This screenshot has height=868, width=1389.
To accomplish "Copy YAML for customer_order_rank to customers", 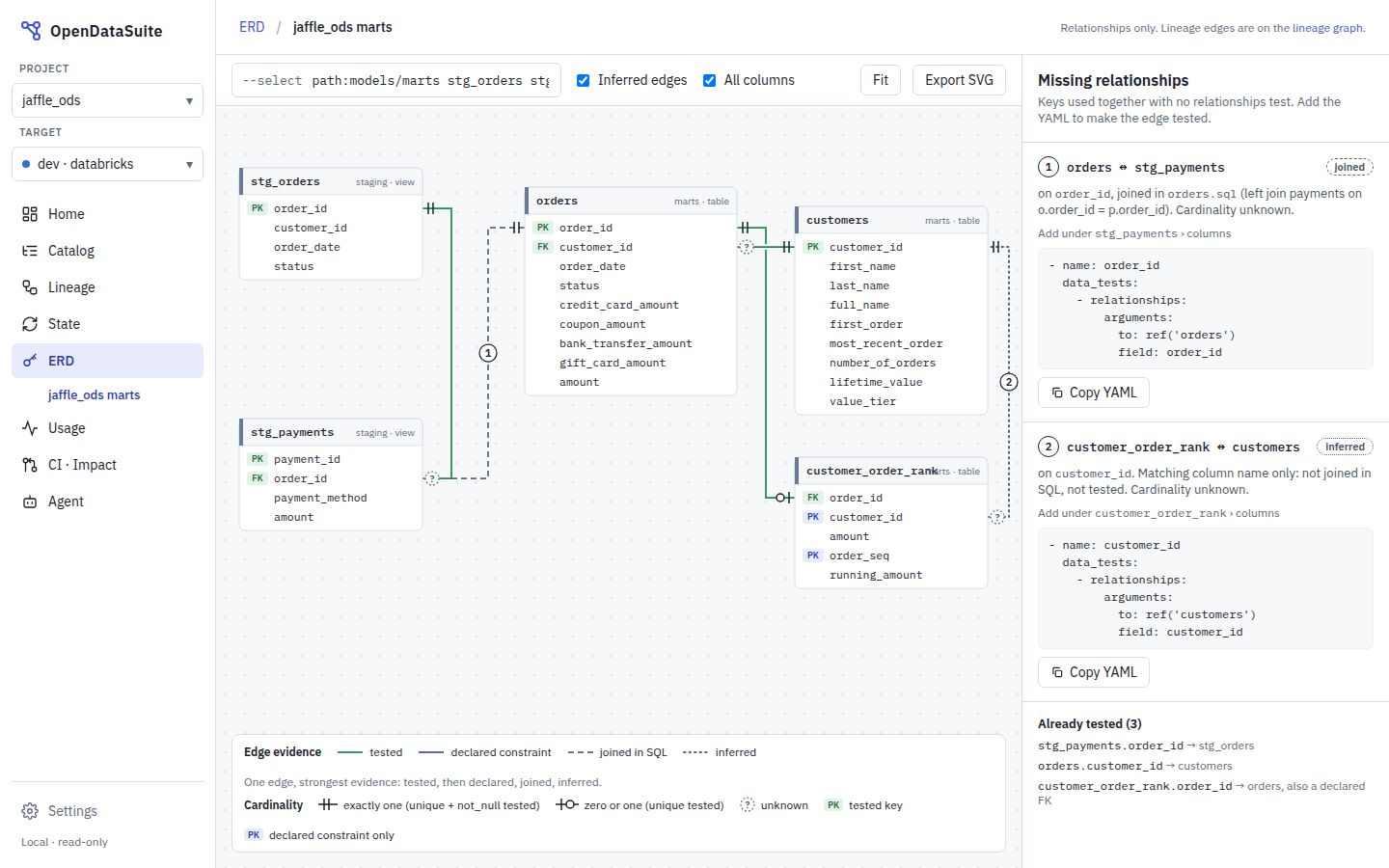I will coord(1094,672).
